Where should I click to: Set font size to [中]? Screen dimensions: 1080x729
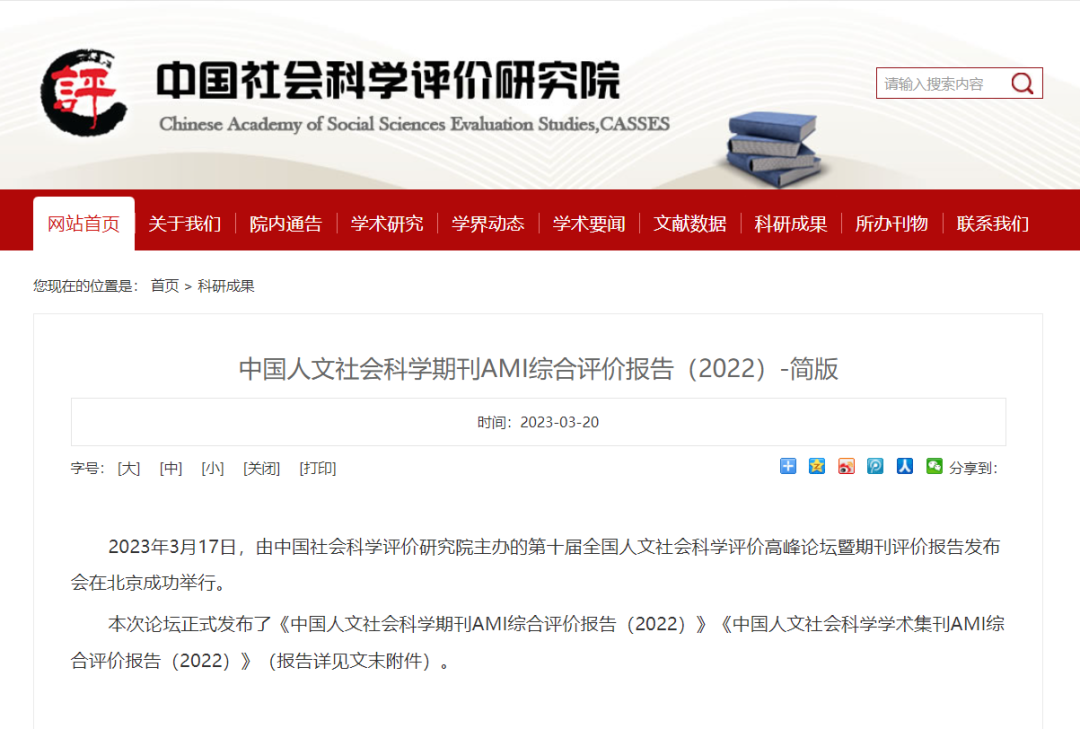click(x=171, y=469)
